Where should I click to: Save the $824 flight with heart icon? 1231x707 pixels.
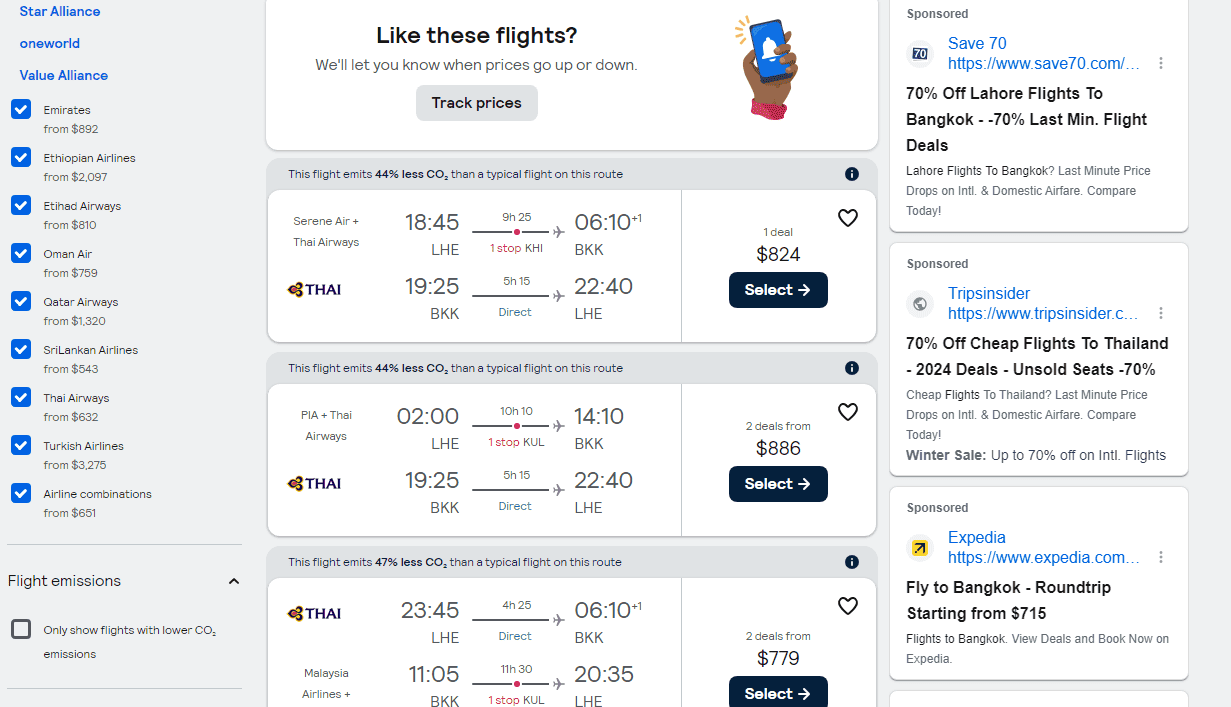pyautogui.click(x=848, y=218)
